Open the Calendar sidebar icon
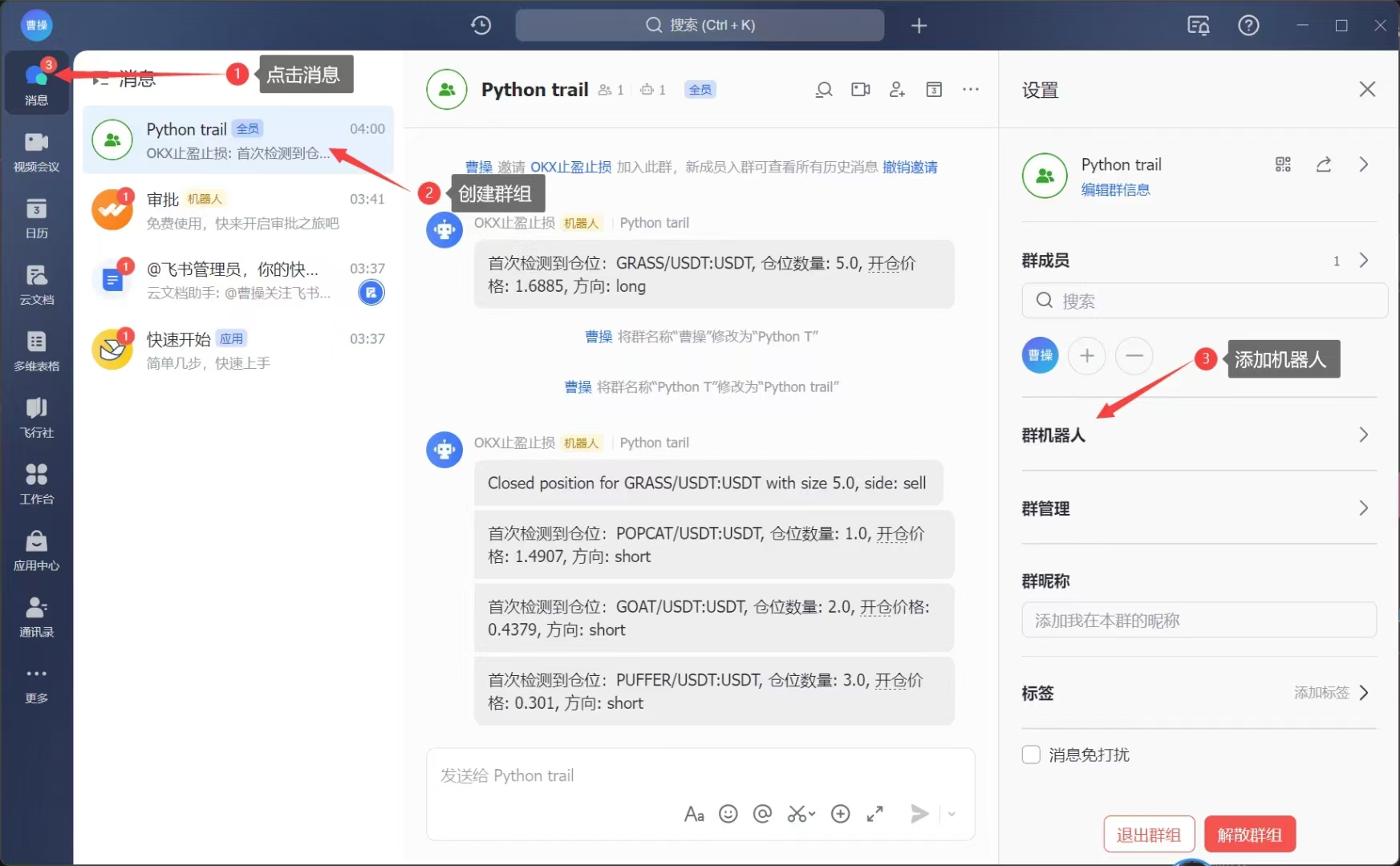1400x866 pixels. pos(36,218)
